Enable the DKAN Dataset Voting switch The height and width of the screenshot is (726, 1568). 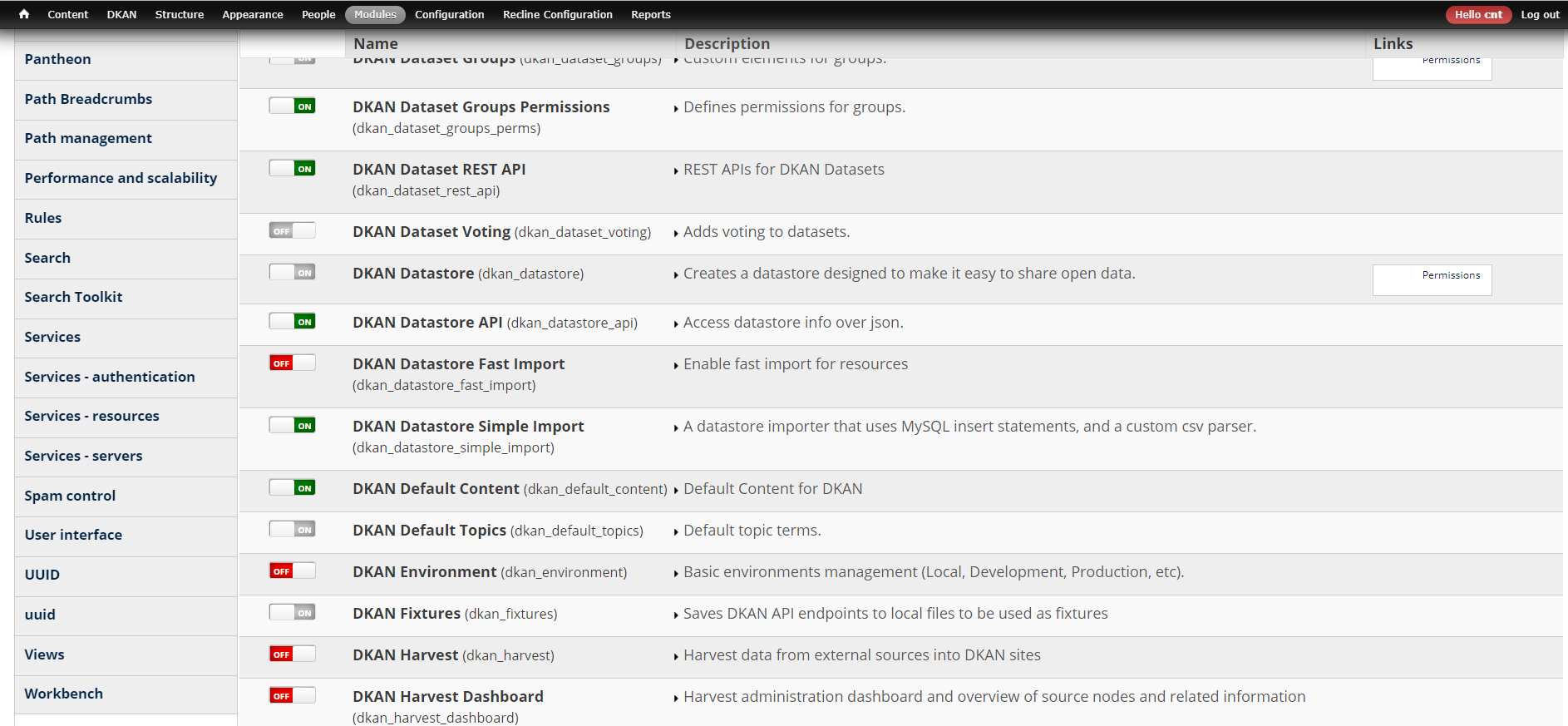click(x=292, y=230)
